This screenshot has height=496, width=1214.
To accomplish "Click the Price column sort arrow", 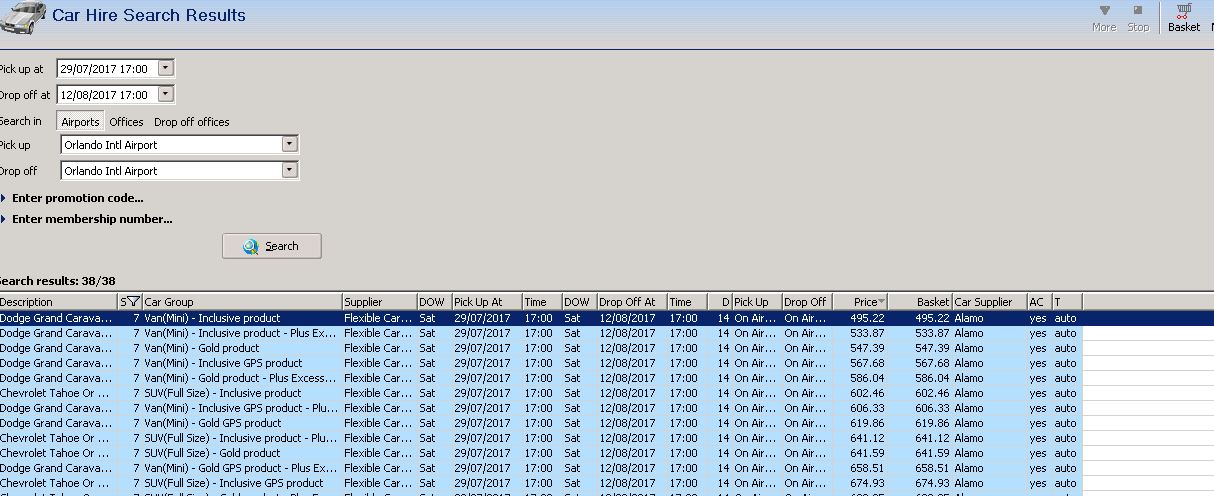I will tap(881, 302).
